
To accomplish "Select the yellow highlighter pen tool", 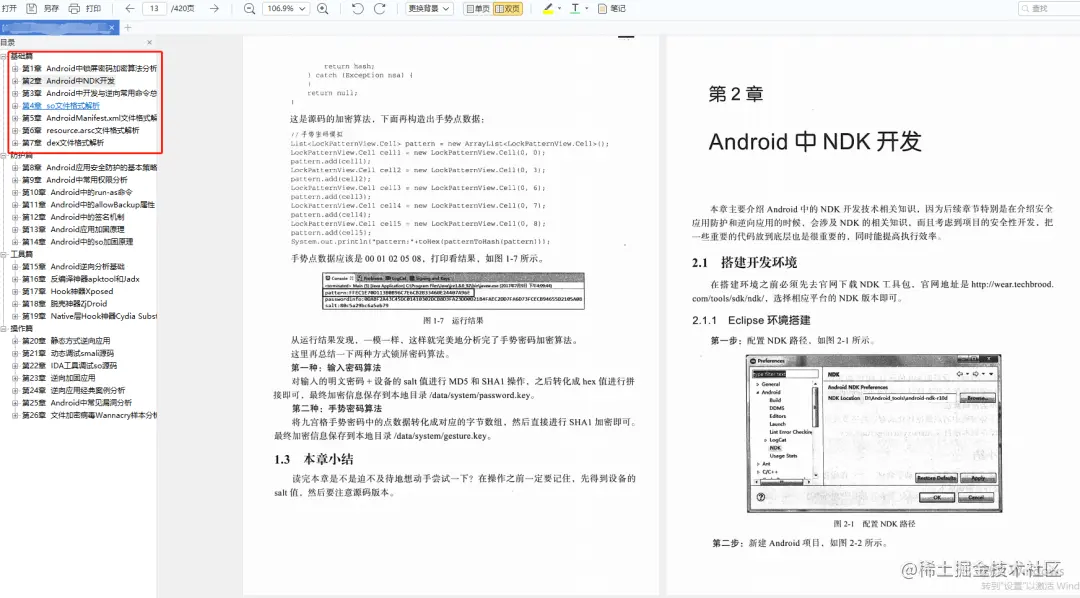I will pyautogui.click(x=548, y=8).
